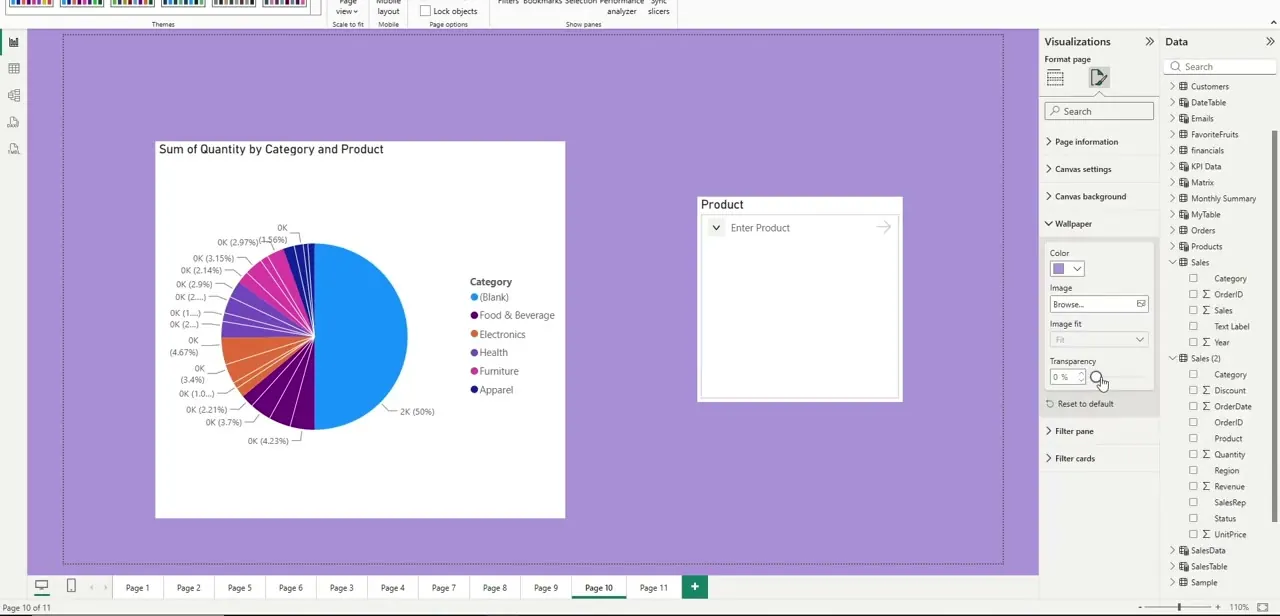The image size is (1280, 616).
Task: Click the zoom in plus icon
Action: click(1217, 608)
